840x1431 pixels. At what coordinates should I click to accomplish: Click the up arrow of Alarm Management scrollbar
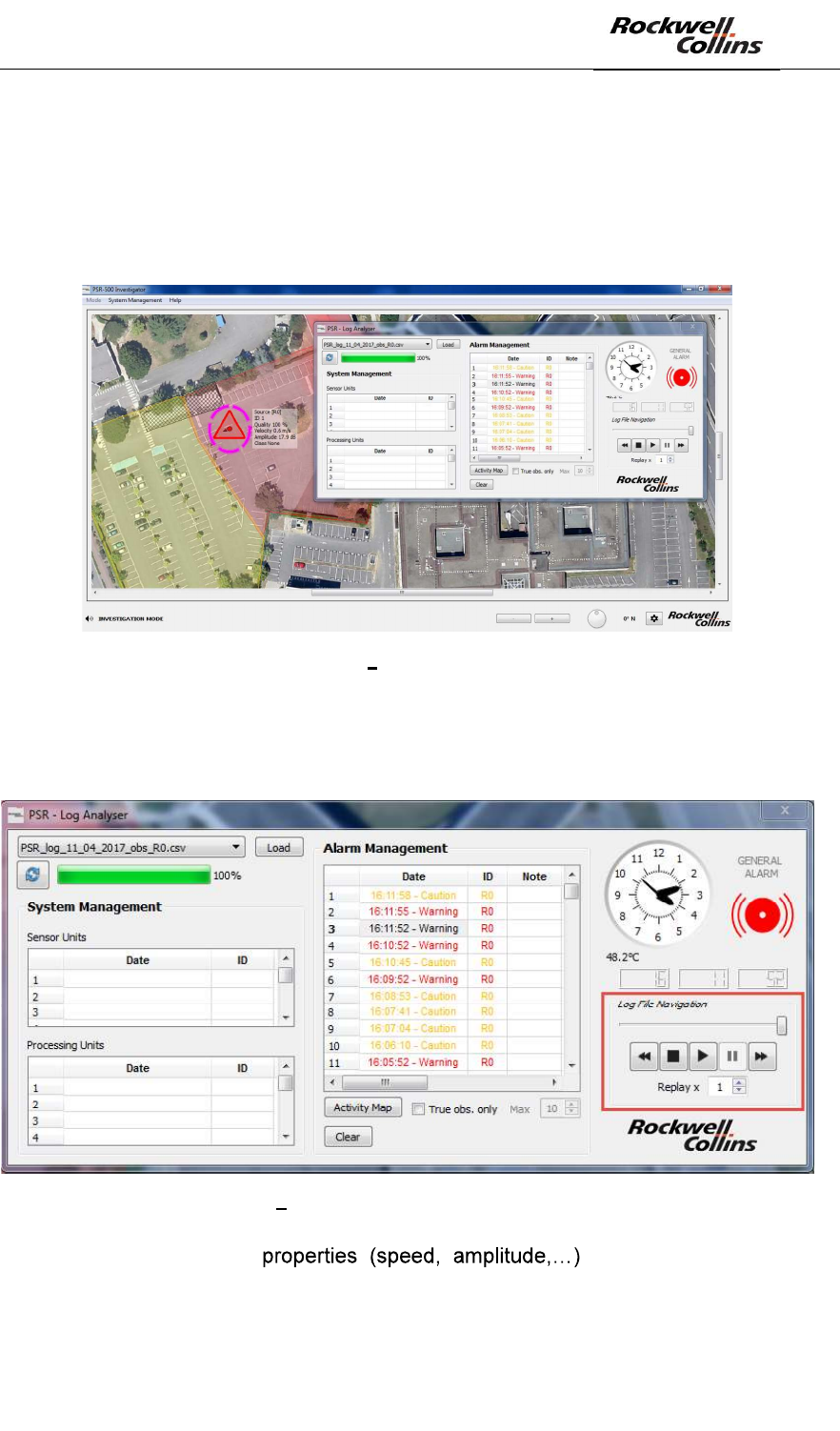click(571, 875)
